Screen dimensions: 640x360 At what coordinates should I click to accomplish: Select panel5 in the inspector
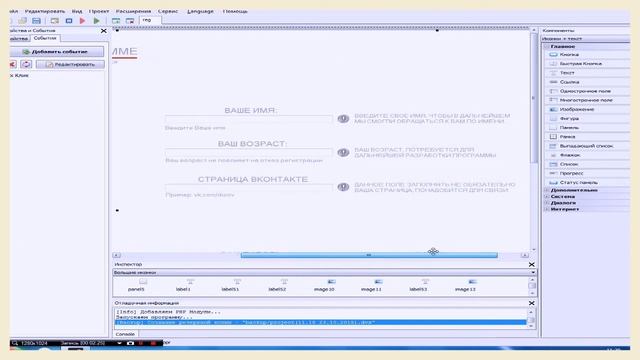pyautogui.click(x=136, y=285)
